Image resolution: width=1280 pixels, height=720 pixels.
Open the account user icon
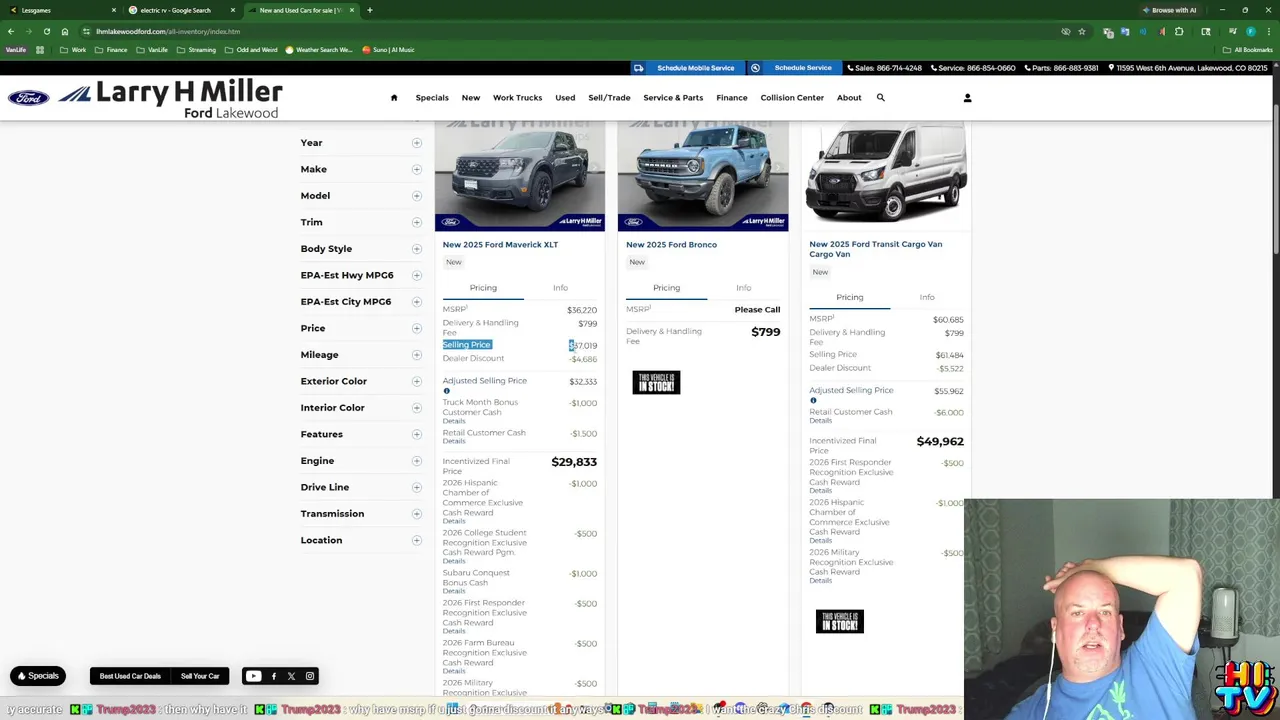[967, 97]
